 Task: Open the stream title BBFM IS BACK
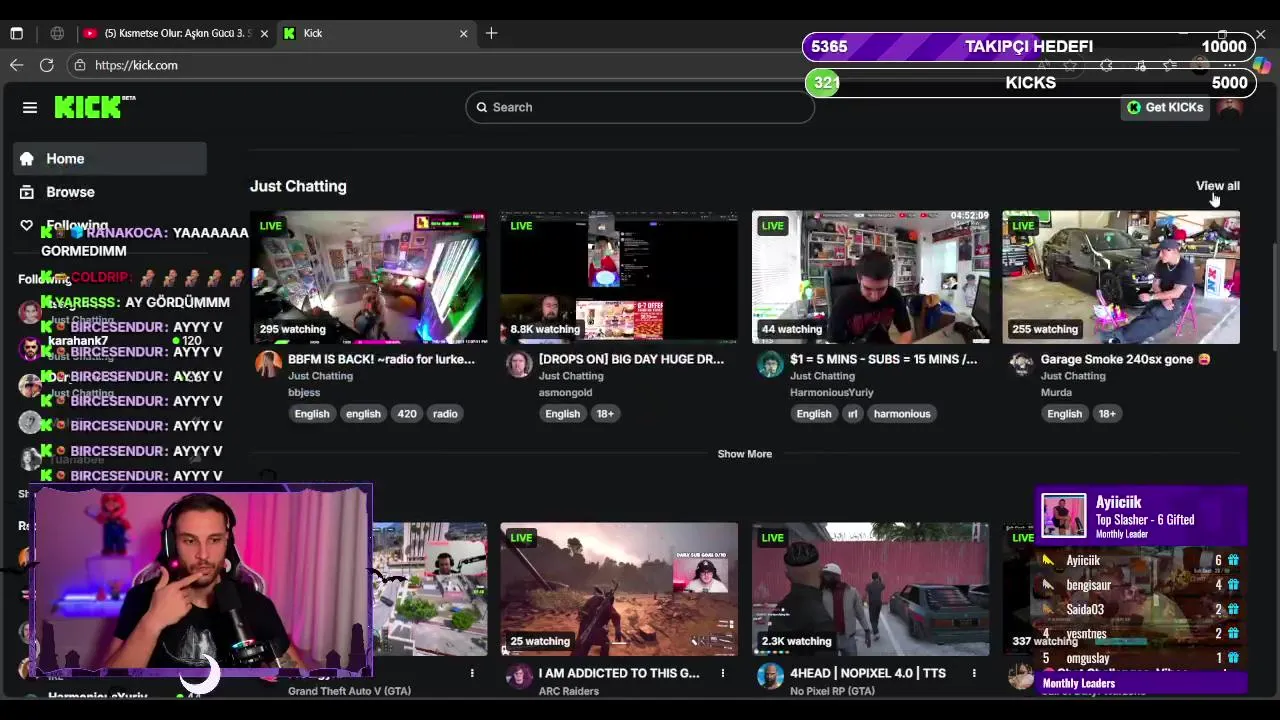pyautogui.click(x=381, y=359)
